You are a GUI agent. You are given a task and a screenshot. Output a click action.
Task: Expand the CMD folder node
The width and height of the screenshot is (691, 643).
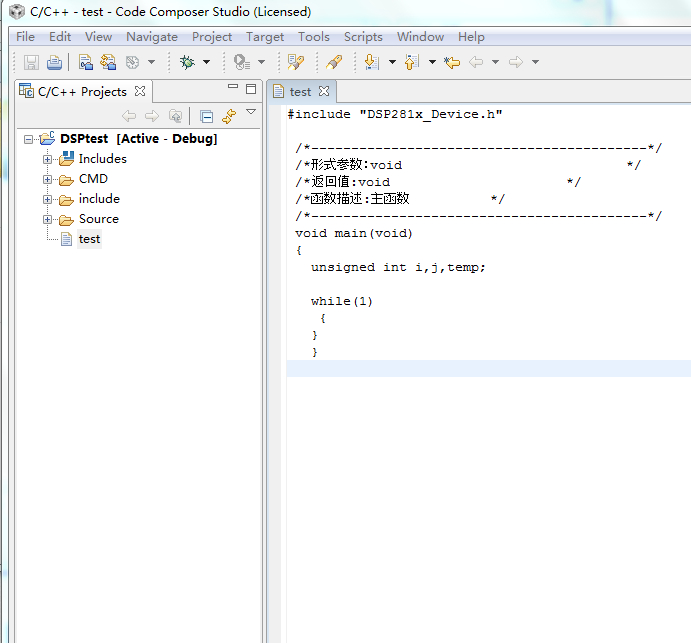47,180
